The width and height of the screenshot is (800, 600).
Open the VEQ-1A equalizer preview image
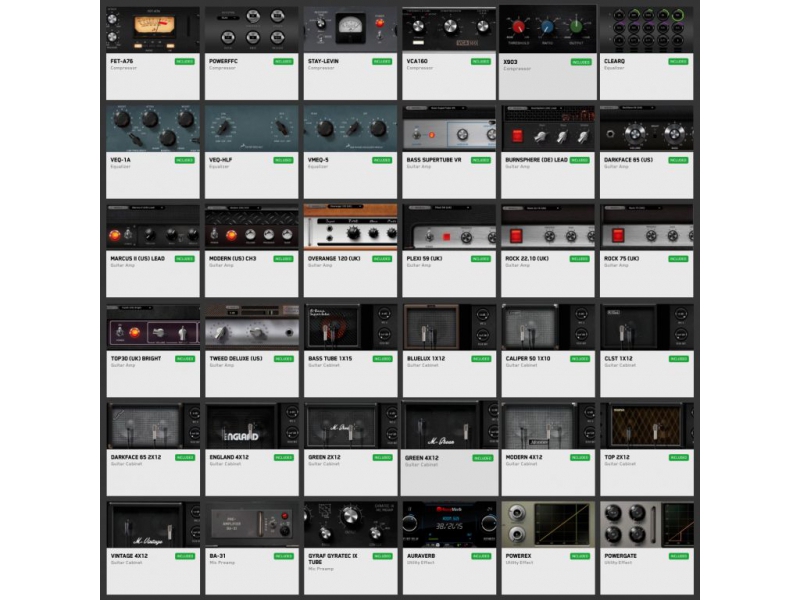tap(153, 129)
